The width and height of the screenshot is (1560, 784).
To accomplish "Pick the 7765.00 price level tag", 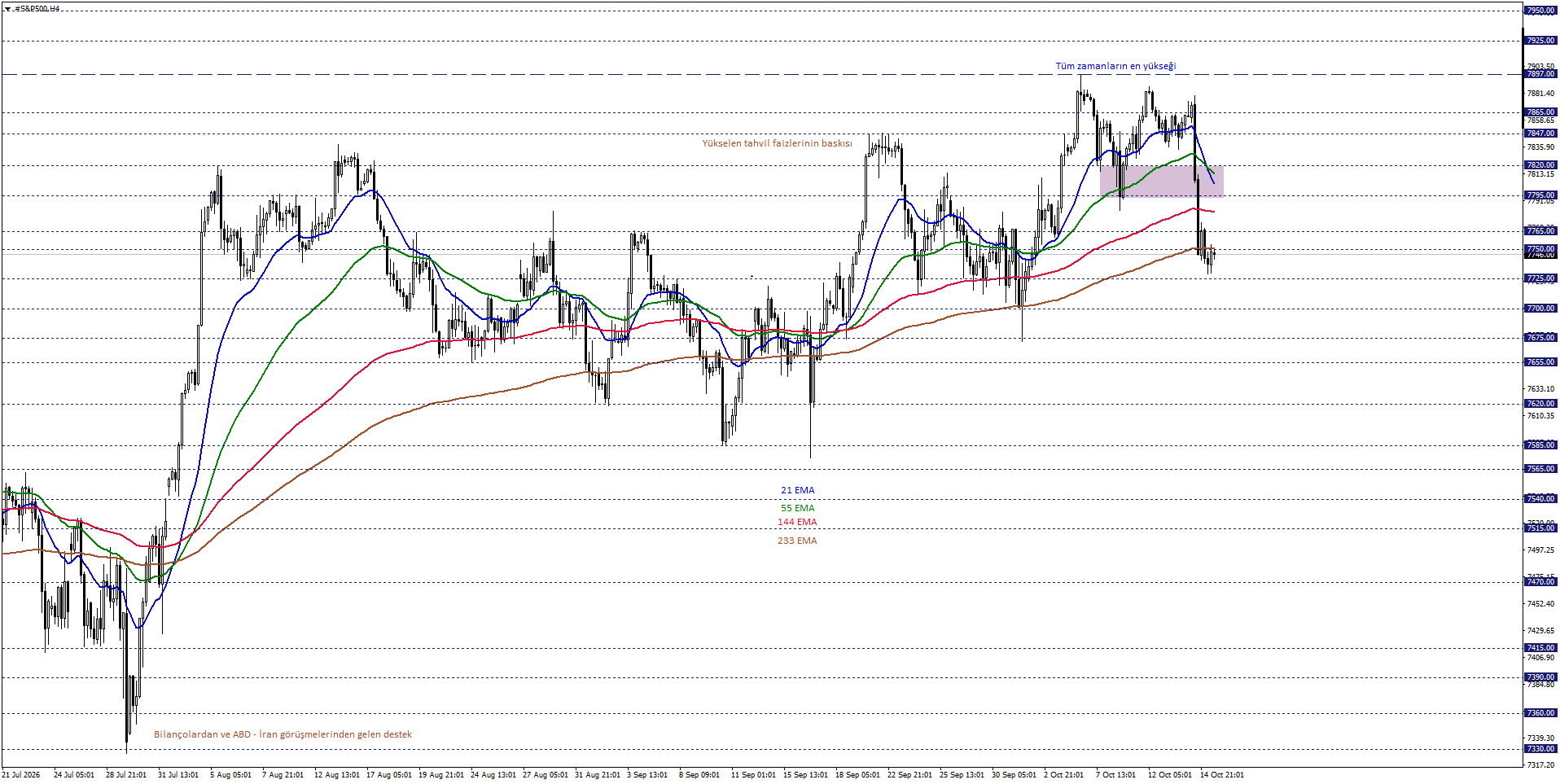I will pos(1540,231).
